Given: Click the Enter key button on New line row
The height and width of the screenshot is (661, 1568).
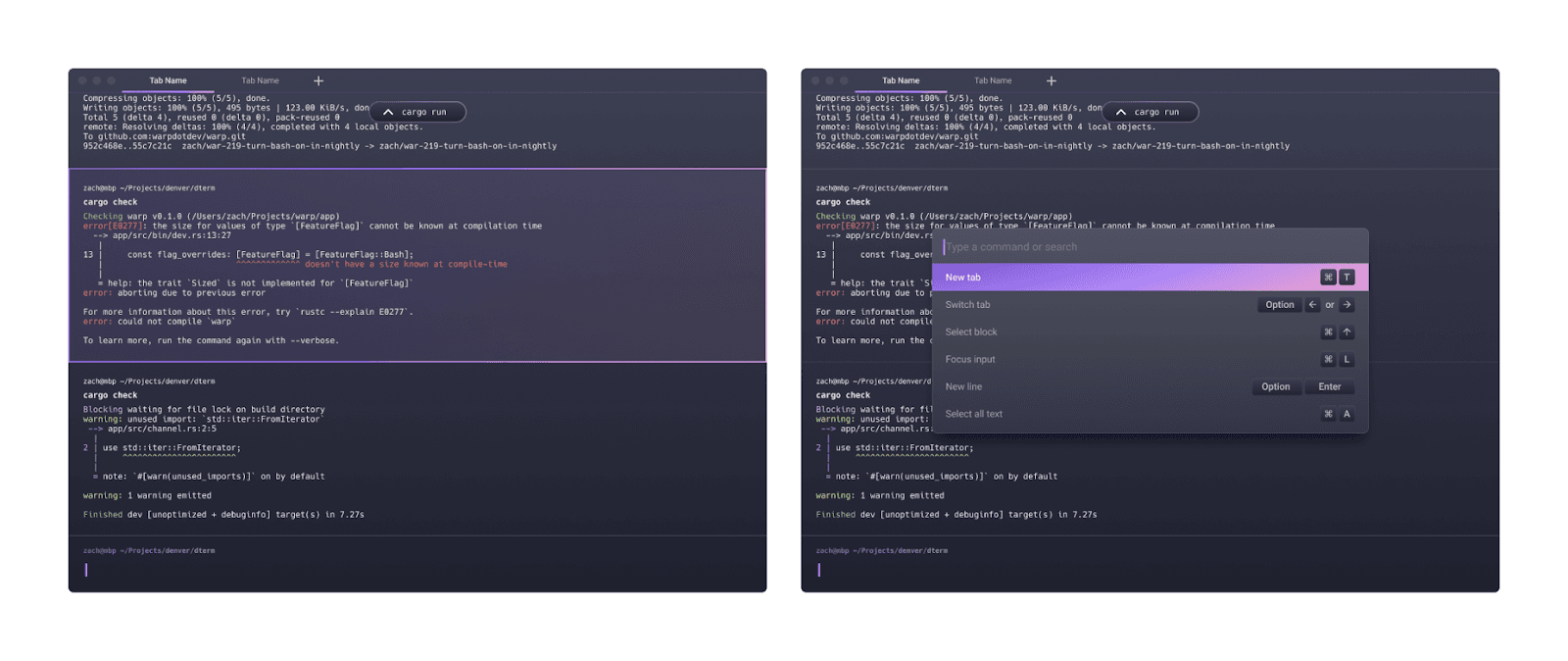Looking at the screenshot, I should click(x=1329, y=387).
